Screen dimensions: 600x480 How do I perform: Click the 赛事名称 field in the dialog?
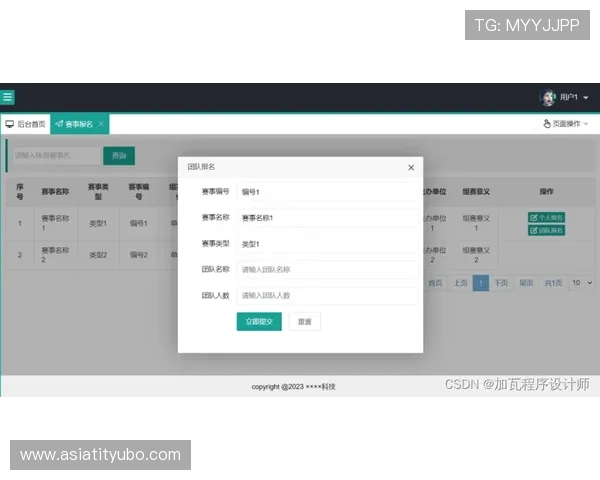click(x=327, y=217)
